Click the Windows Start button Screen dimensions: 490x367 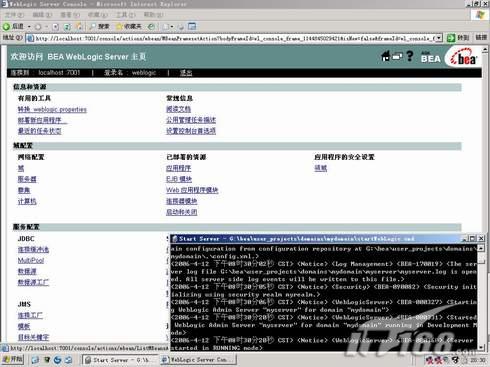tap(12, 360)
